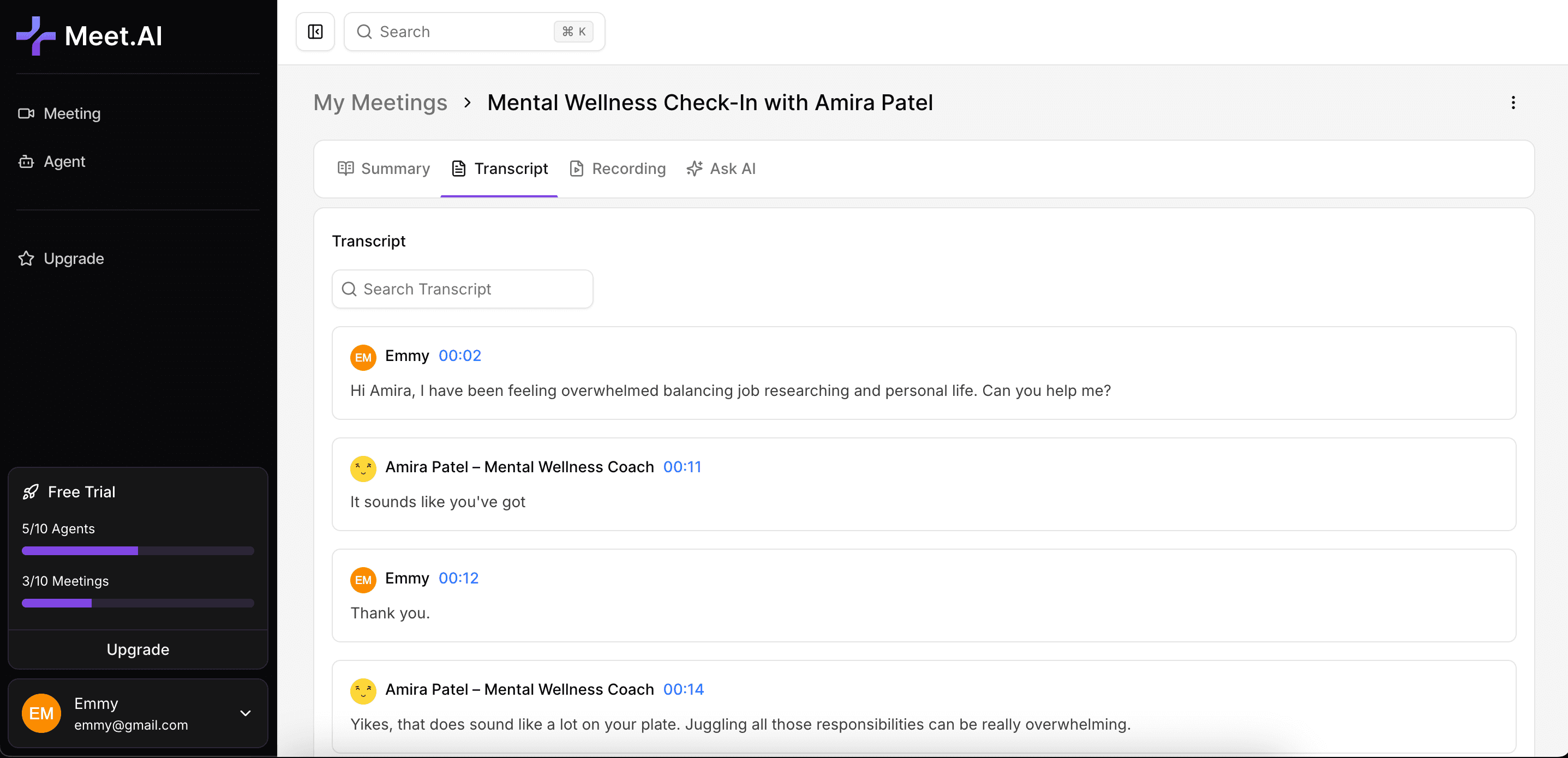1568x758 pixels.
Task: Expand the Emmy account dropdown chevron
Action: tap(246, 713)
